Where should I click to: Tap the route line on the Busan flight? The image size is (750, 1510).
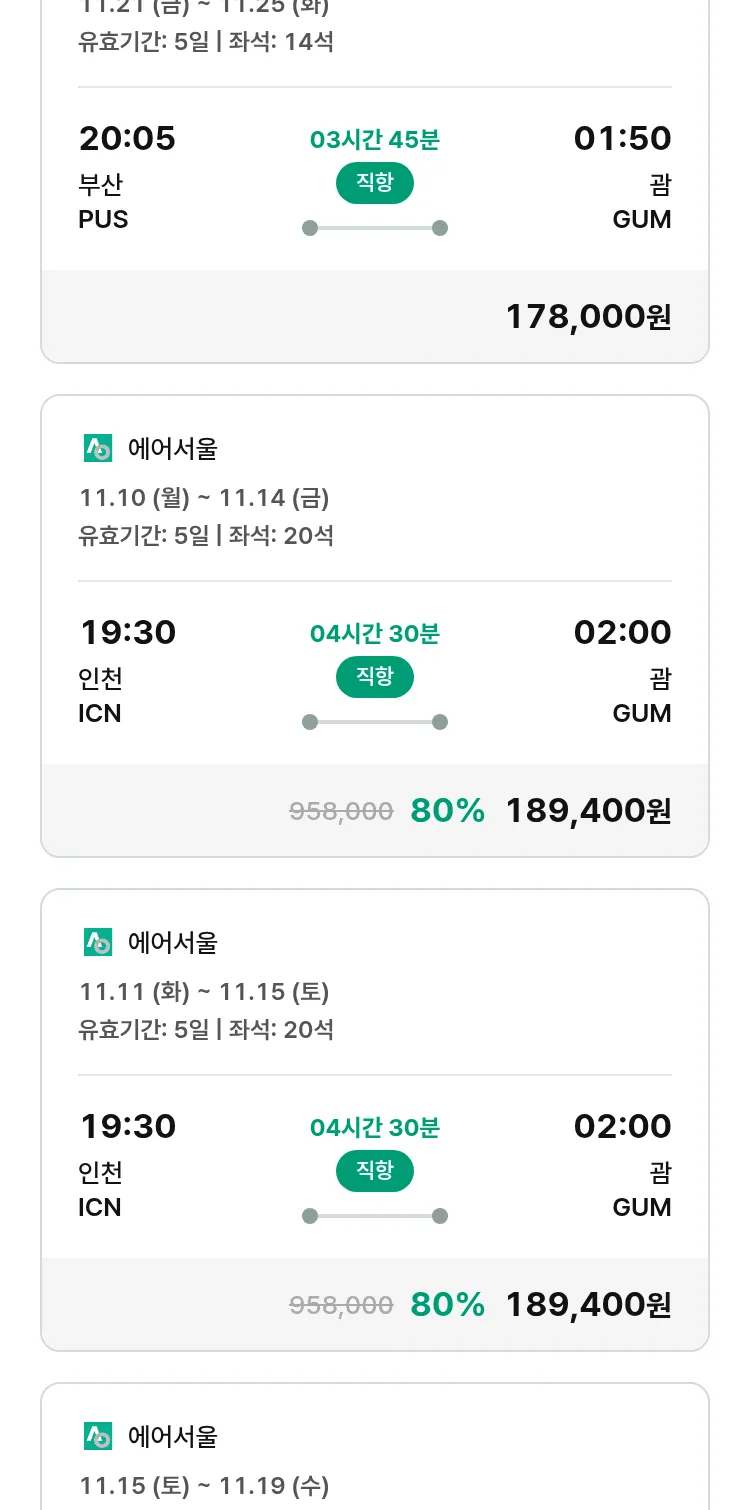[374, 228]
